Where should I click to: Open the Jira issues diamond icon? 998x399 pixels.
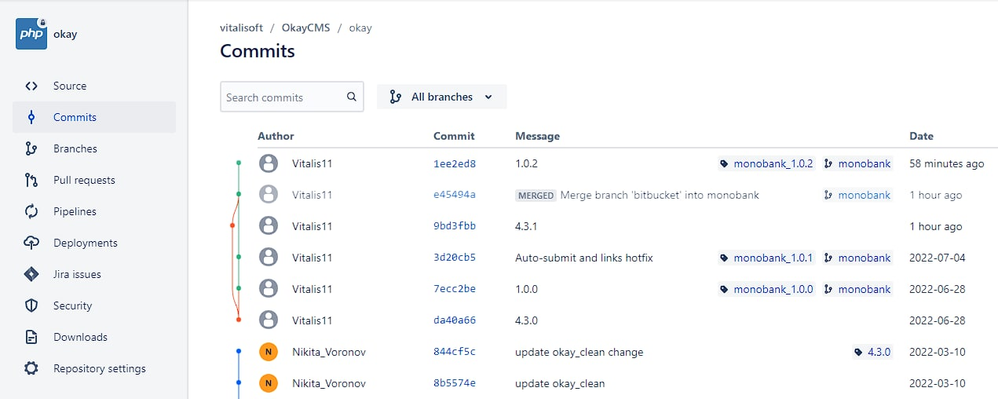point(31,274)
